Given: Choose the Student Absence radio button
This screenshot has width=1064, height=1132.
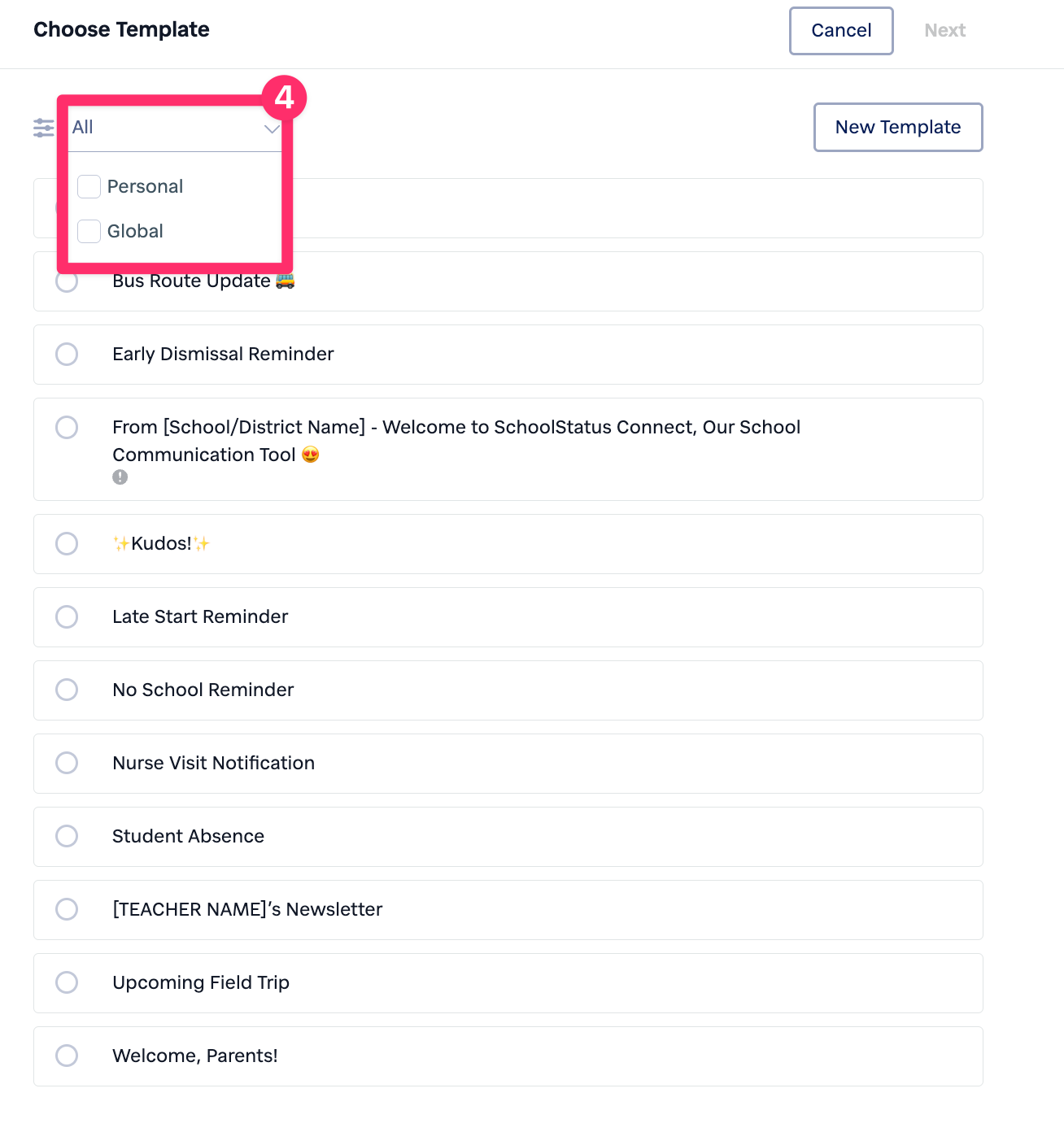Looking at the screenshot, I should tap(67, 837).
